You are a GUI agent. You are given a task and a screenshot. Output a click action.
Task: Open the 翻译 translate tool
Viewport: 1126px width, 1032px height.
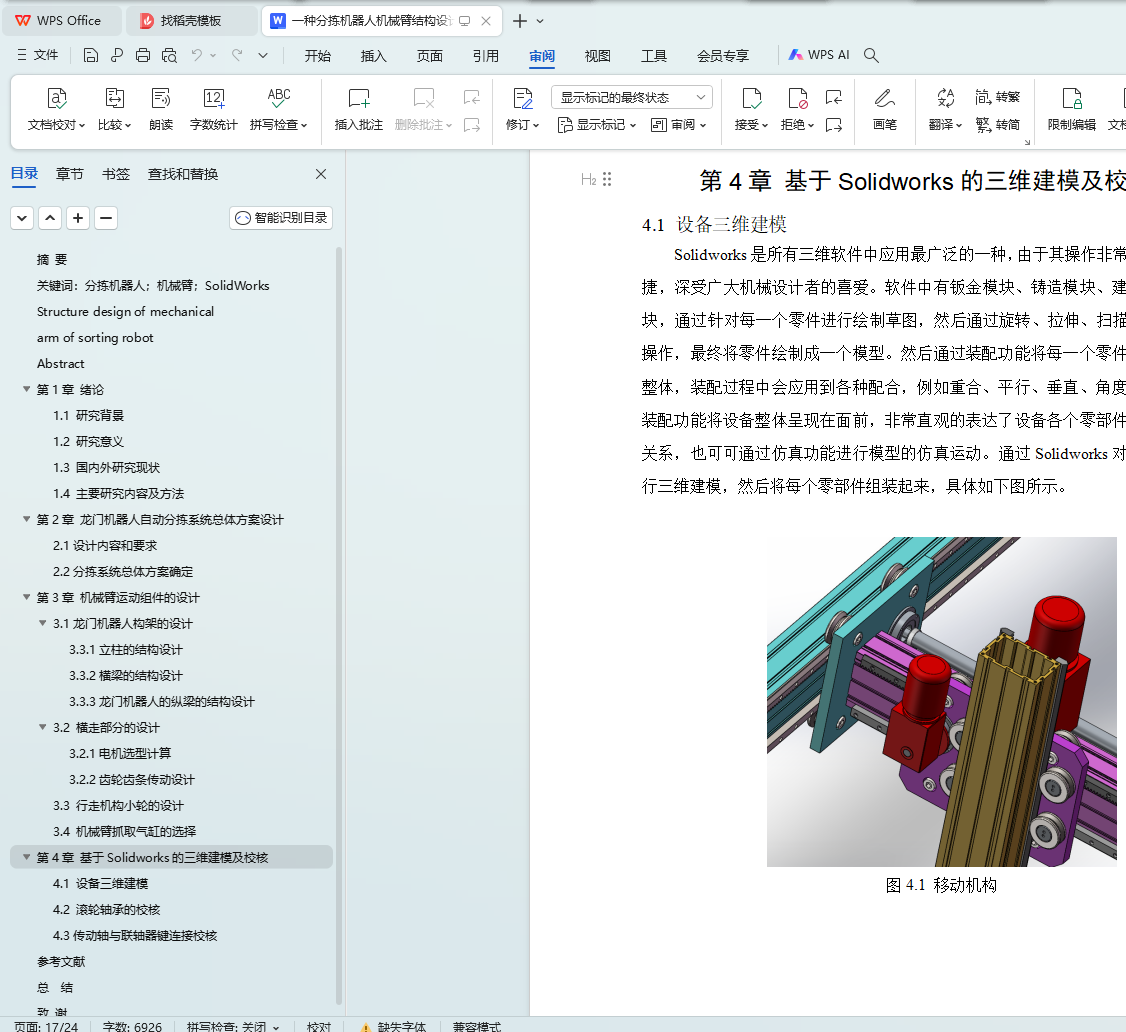click(x=945, y=109)
